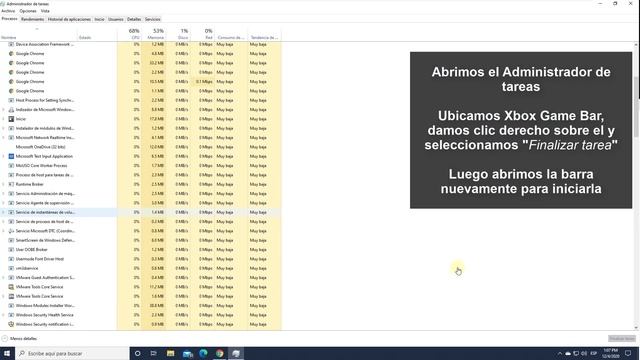Select the Instalador de módulos de Windows row
This screenshot has width=640, height=360.
(x=141, y=128)
